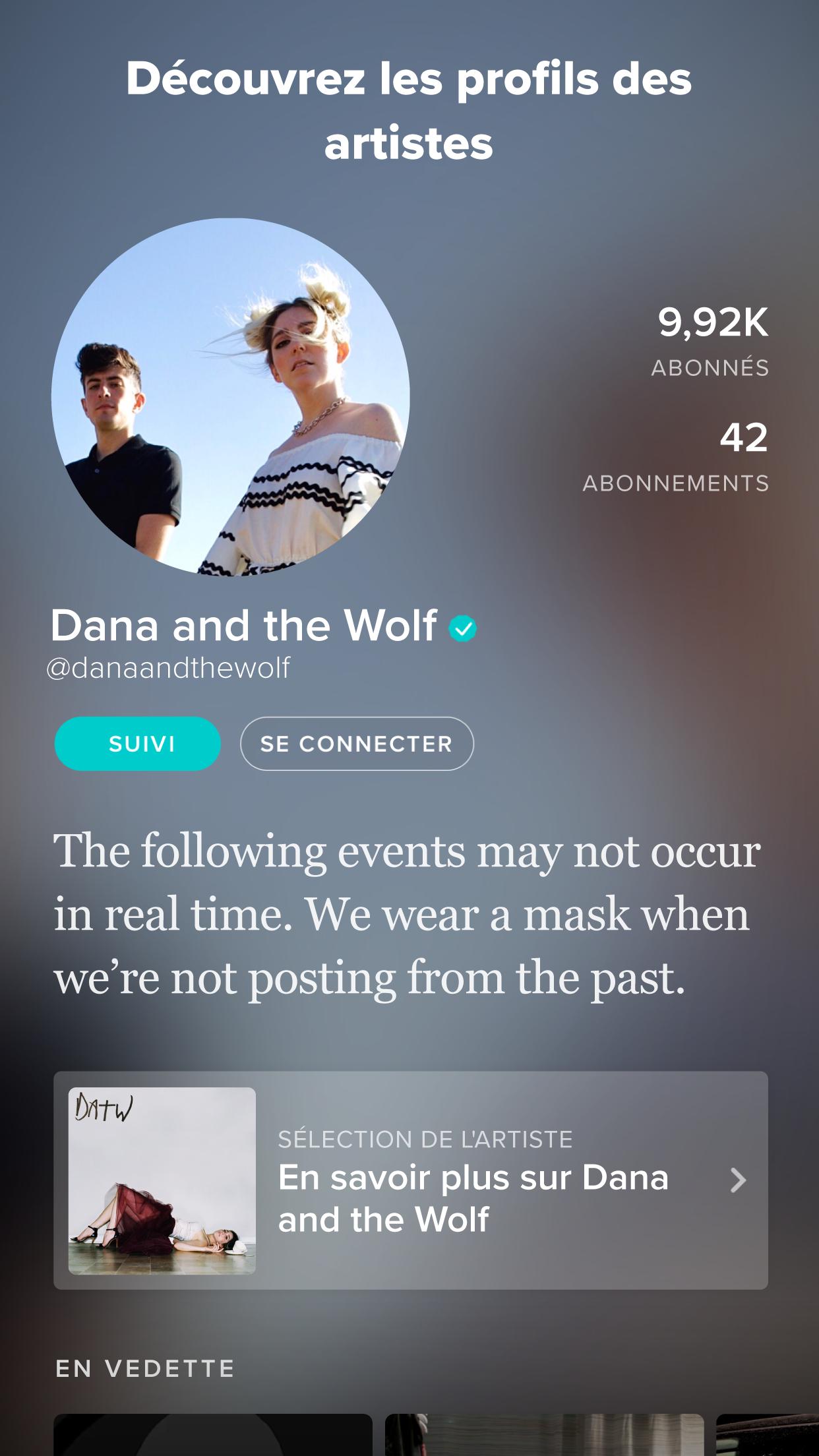The image size is (819, 1456).
Task: Tap the verified checkmark badge
Action: click(463, 628)
